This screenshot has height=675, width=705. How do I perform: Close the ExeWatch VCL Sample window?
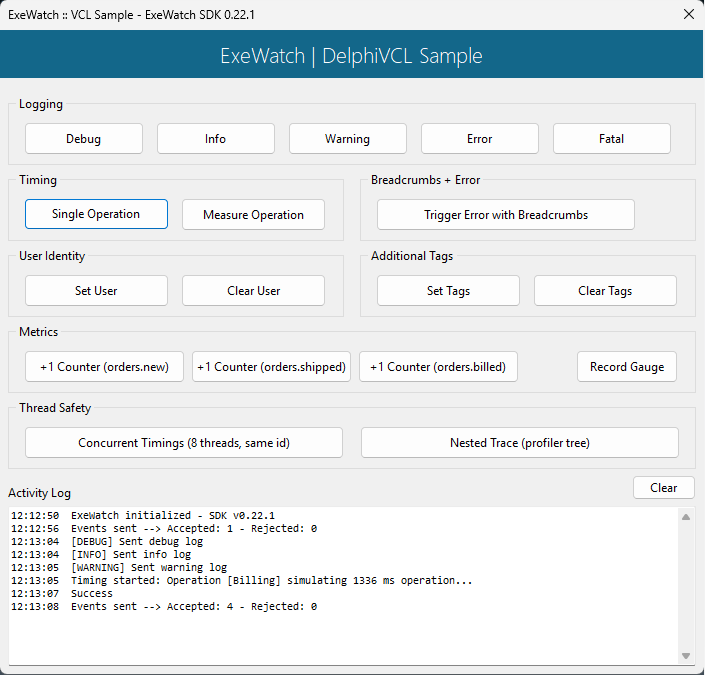click(x=688, y=14)
